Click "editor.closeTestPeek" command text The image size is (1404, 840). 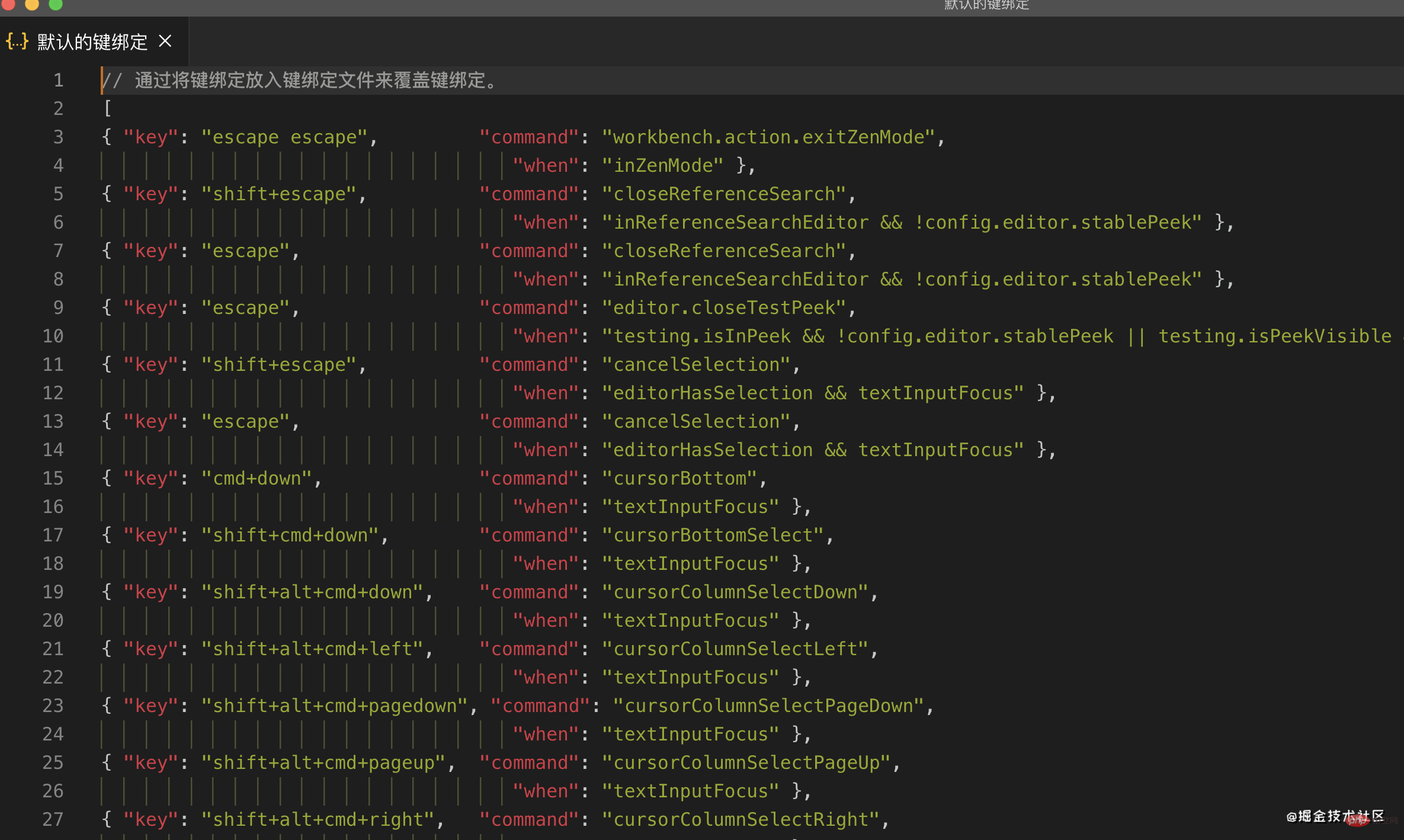pyautogui.click(x=724, y=307)
